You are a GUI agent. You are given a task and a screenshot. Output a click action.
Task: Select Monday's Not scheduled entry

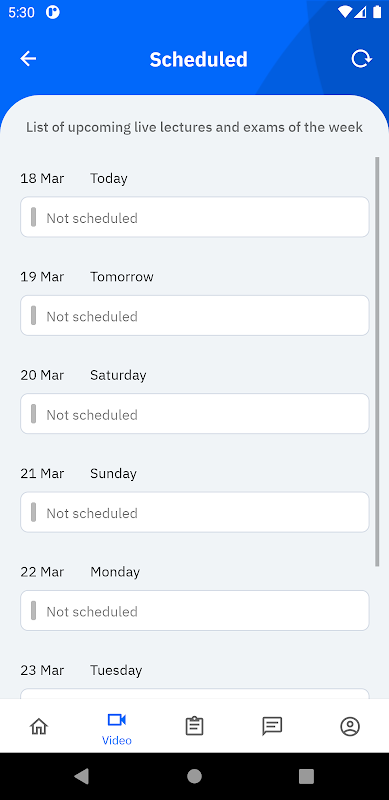tap(194, 611)
